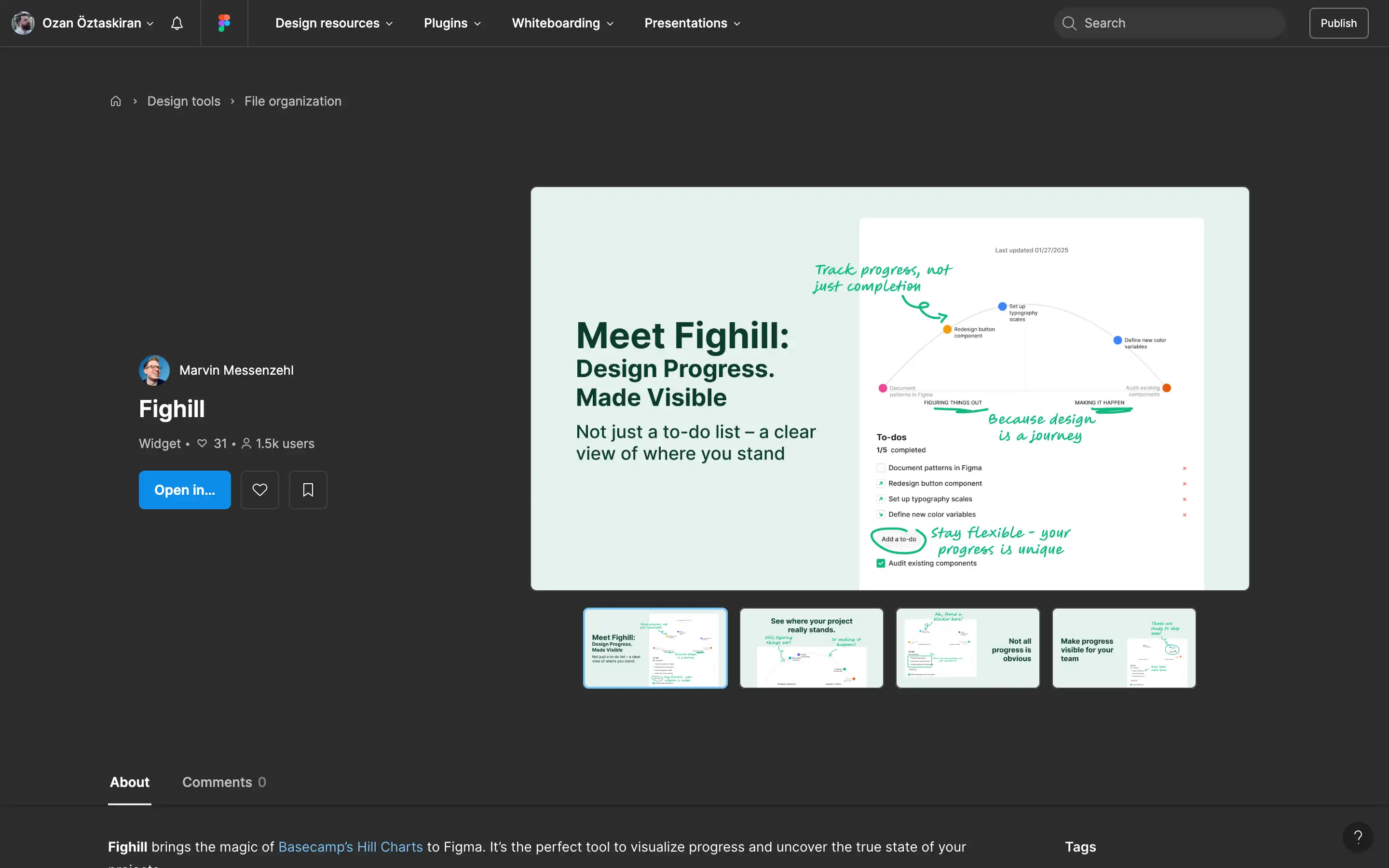
Task: Click the users count person icon
Action: pyautogui.click(x=246, y=443)
